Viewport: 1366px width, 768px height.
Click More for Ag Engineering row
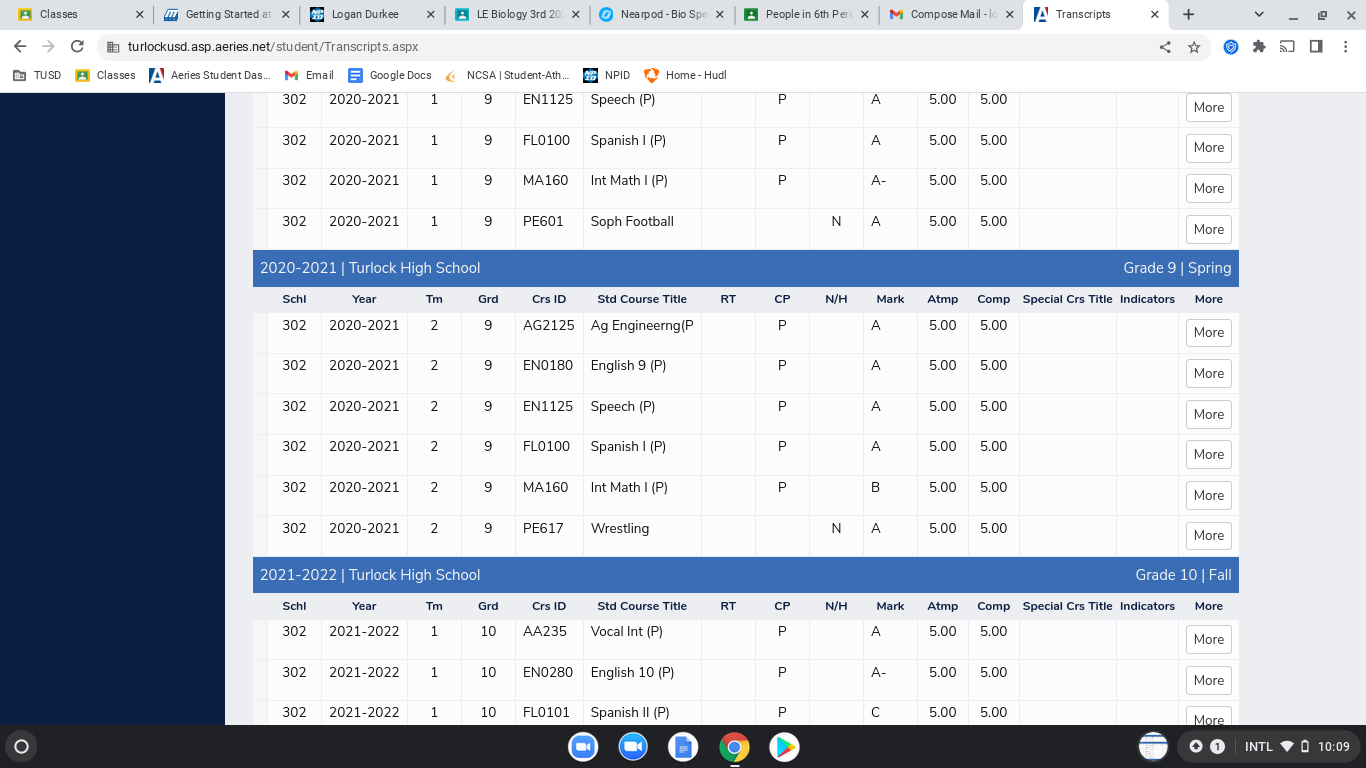point(1208,333)
